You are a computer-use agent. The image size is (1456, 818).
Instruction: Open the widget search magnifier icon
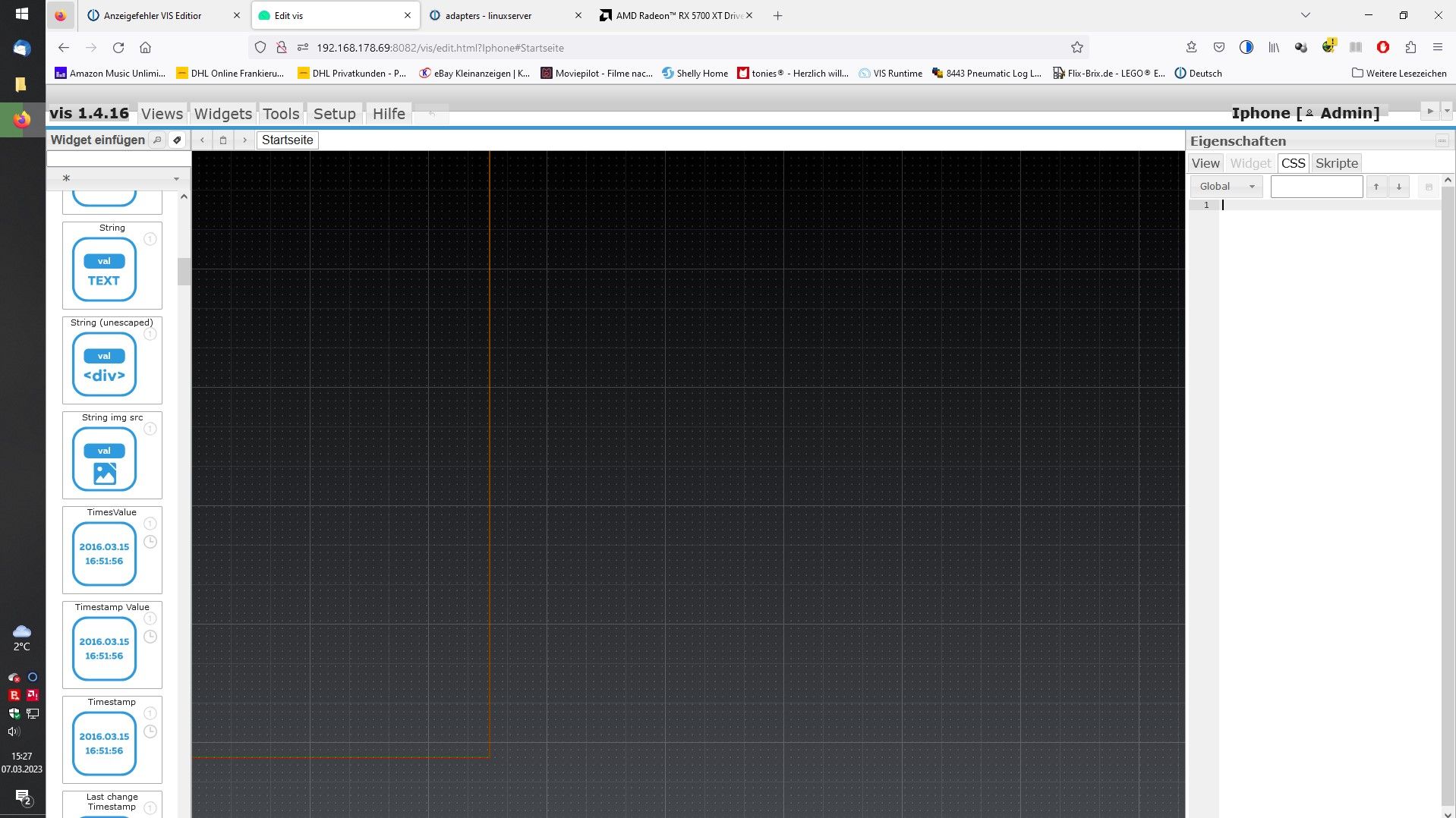pyautogui.click(x=156, y=140)
